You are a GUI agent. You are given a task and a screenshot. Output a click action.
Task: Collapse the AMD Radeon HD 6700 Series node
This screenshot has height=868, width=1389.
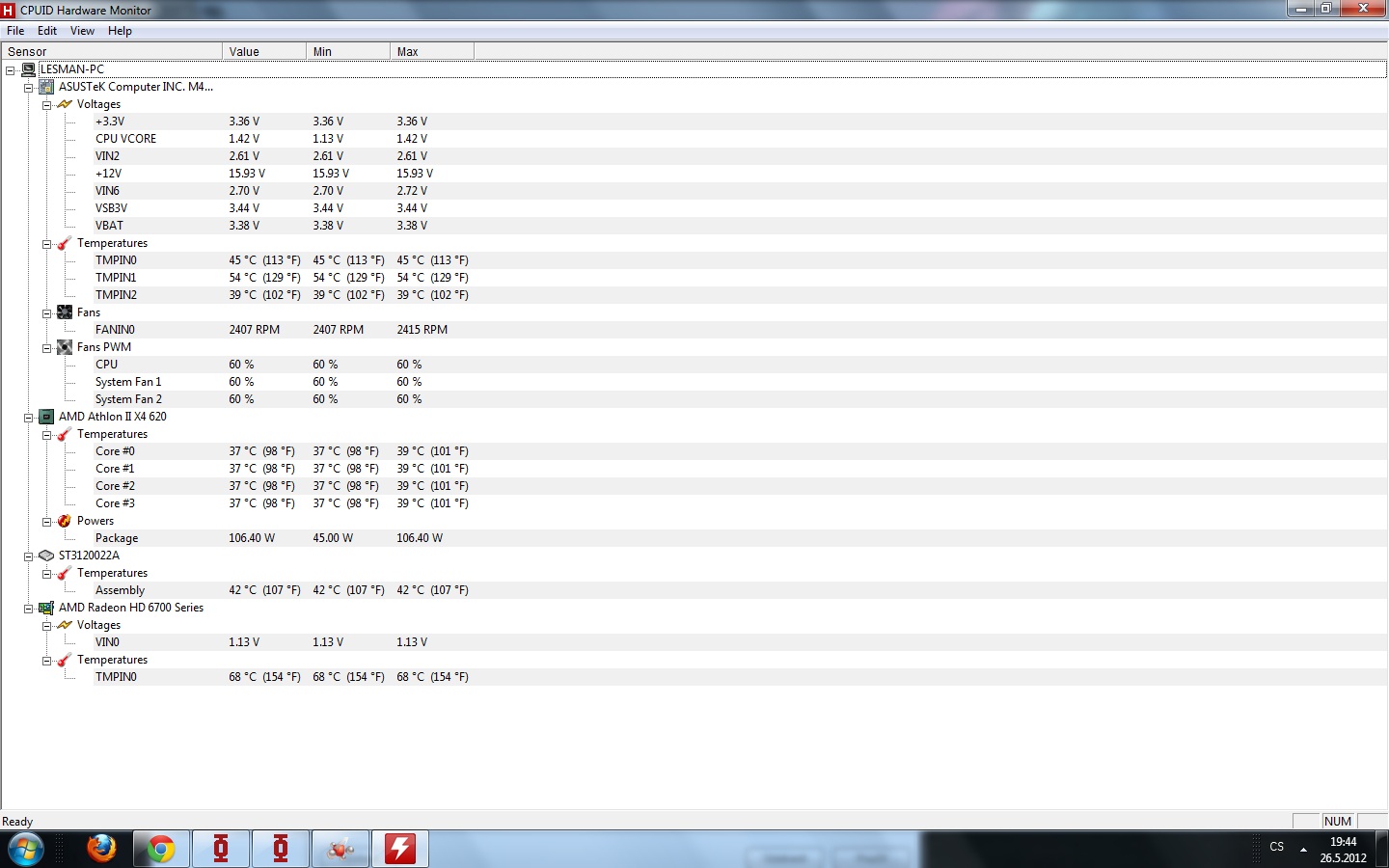pyautogui.click(x=29, y=609)
